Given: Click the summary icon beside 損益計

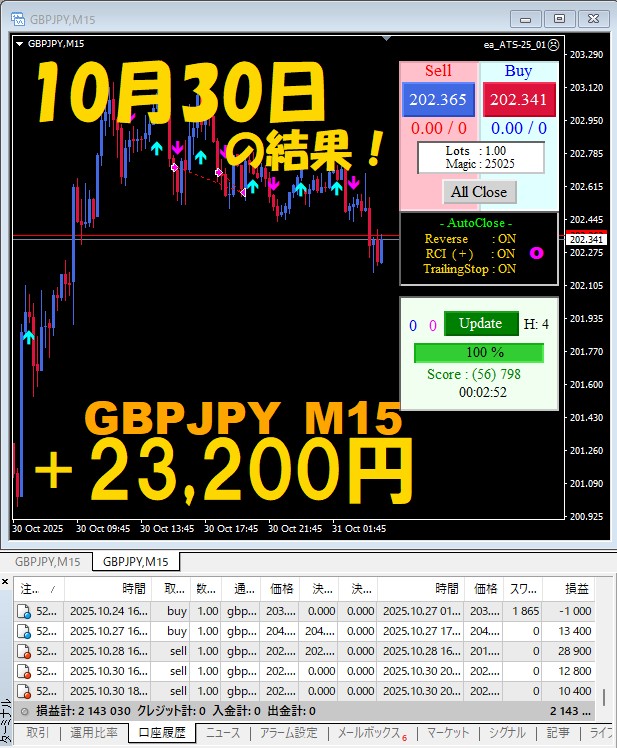Looking at the screenshot, I should click(24, 712).
